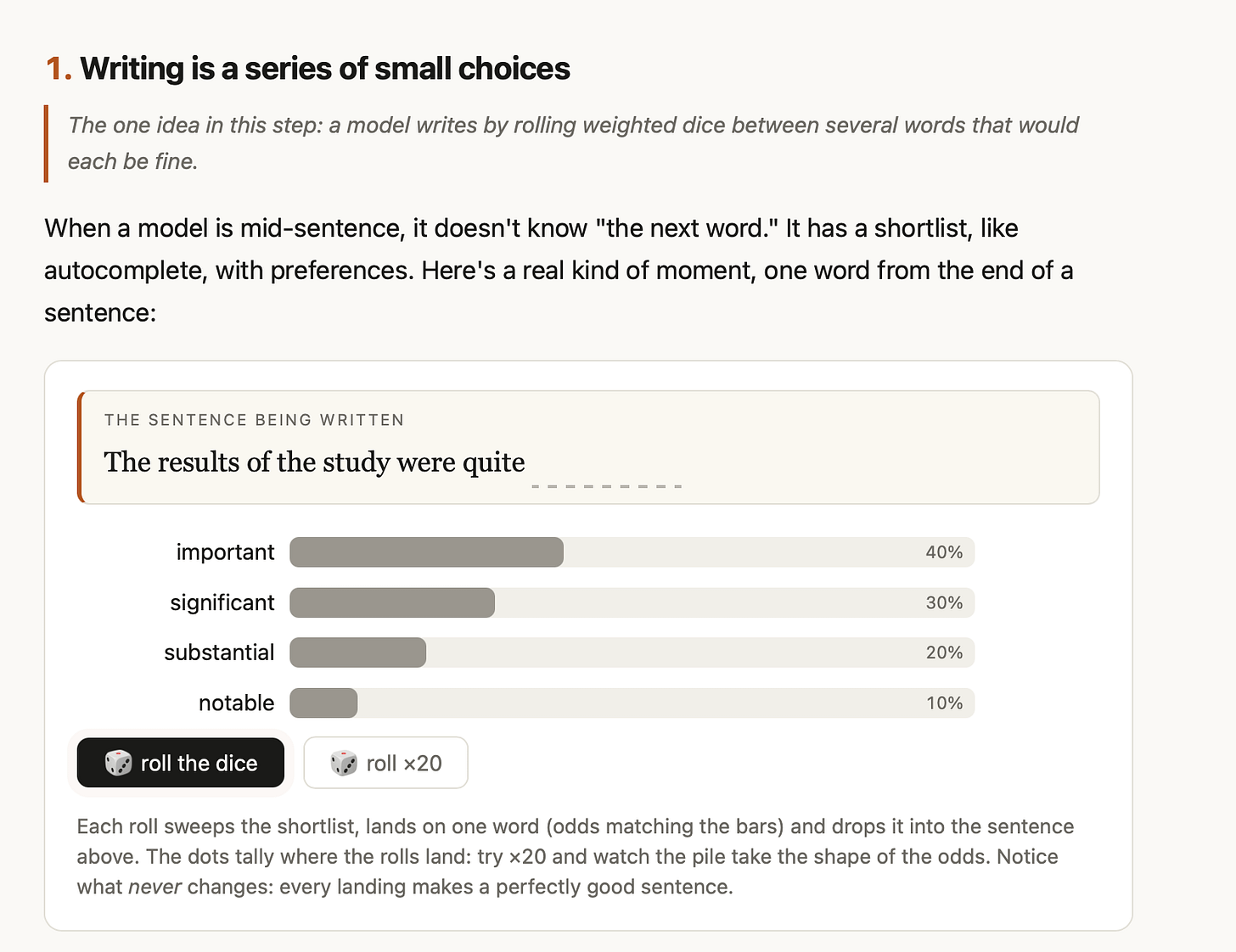
Task: Select the word label 'substantial'
Action: point(219,652)
